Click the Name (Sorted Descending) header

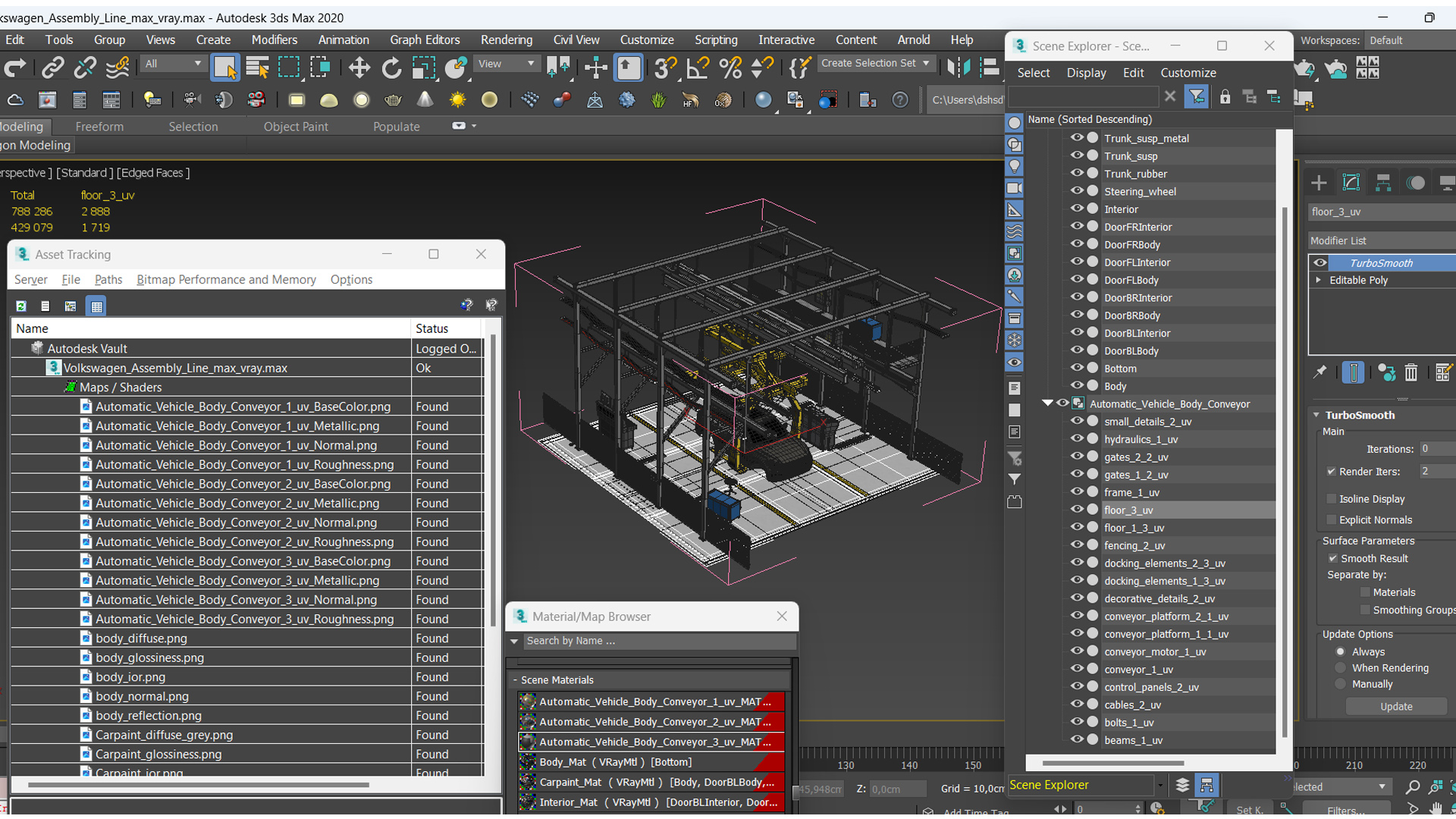pos(1150,119)
